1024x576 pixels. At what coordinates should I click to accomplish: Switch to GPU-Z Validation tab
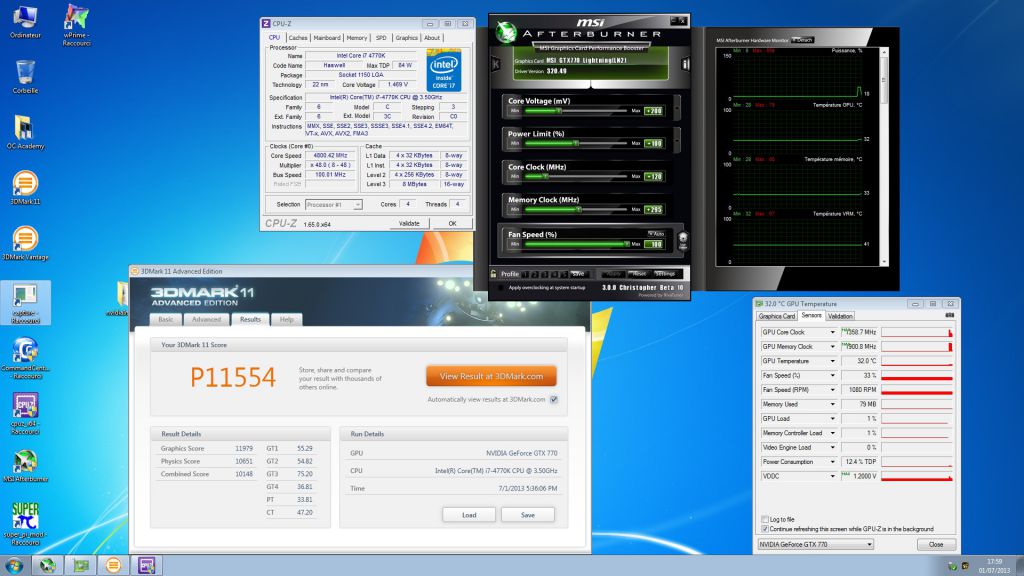[840, 316]
